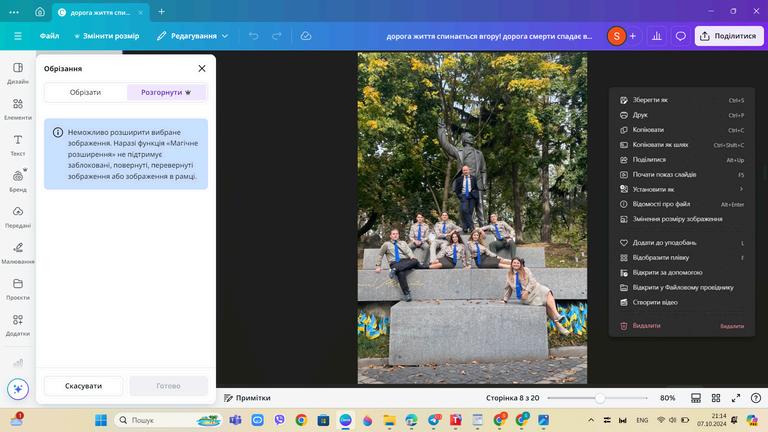Open Viber from the taskbar
Image resolution: width=768 pixels, height=432 pixels.
tap(279, 420)
